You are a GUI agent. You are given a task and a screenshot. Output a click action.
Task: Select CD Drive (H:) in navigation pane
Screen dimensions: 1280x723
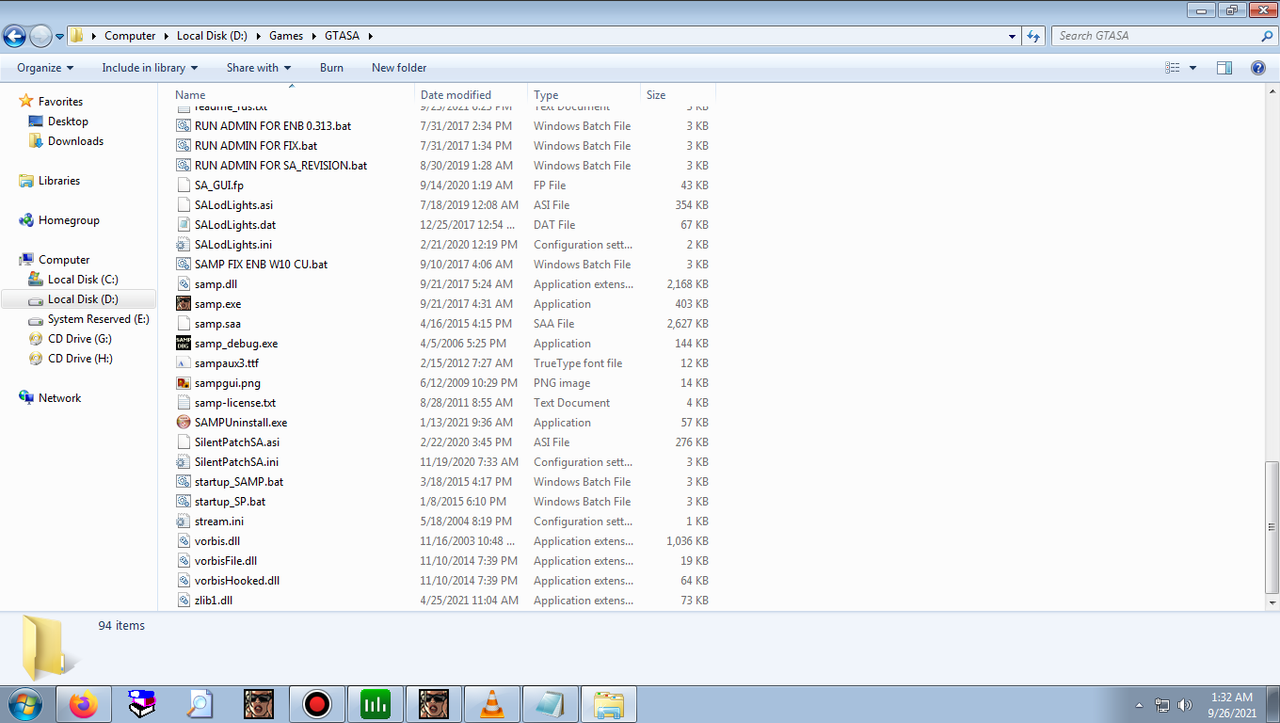pos(80,359)
